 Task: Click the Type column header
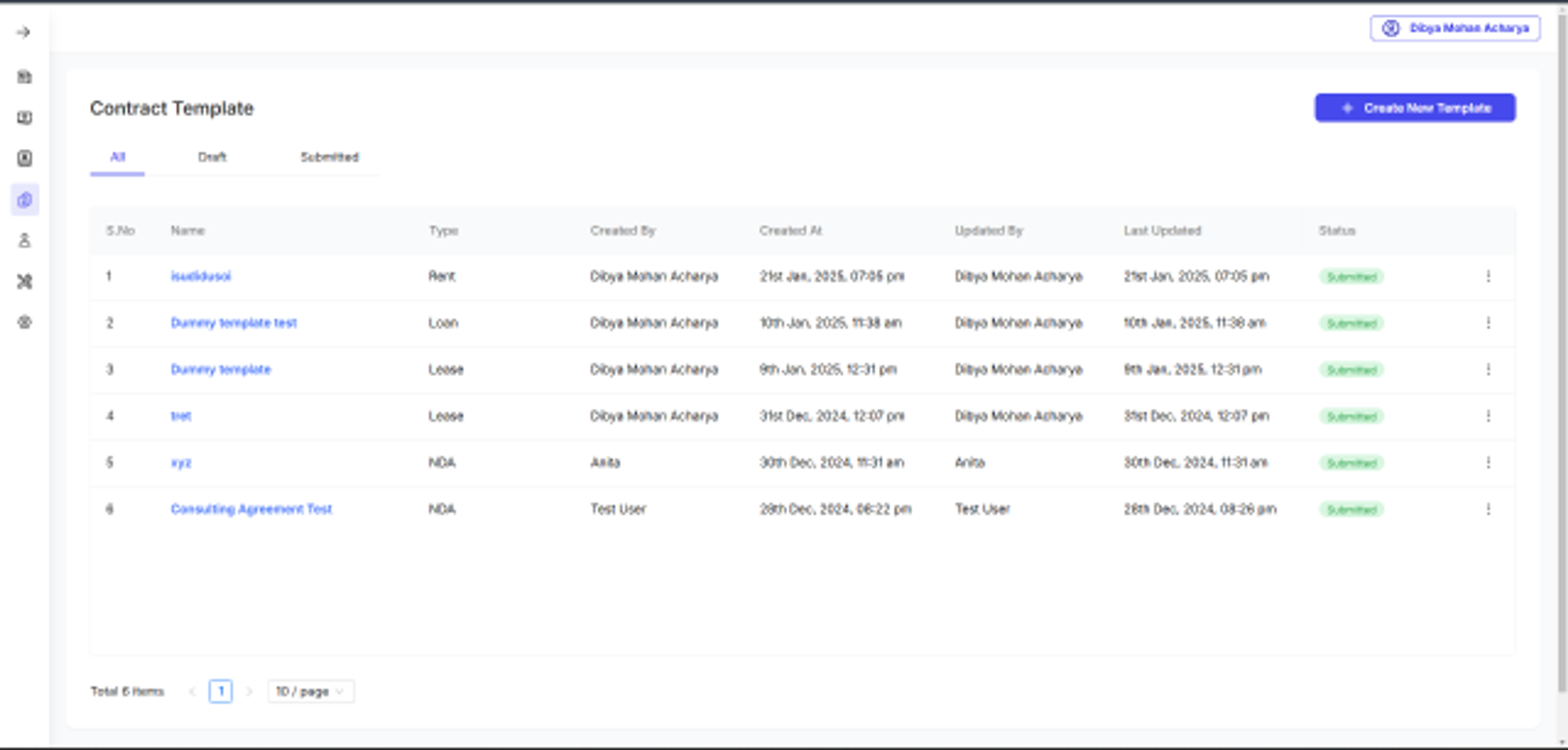[443, 231]
